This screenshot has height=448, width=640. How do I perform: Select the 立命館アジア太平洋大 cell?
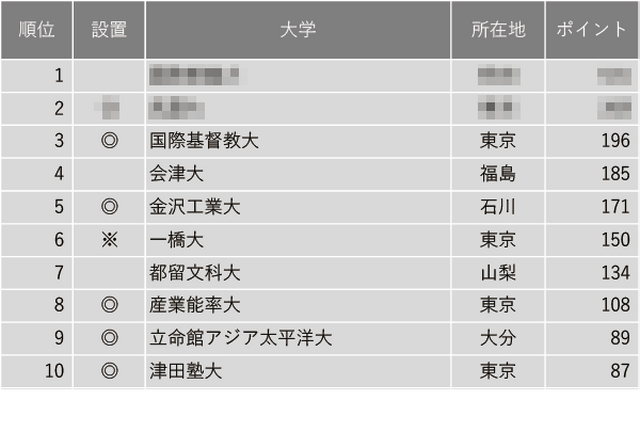(x=240, y=338)
